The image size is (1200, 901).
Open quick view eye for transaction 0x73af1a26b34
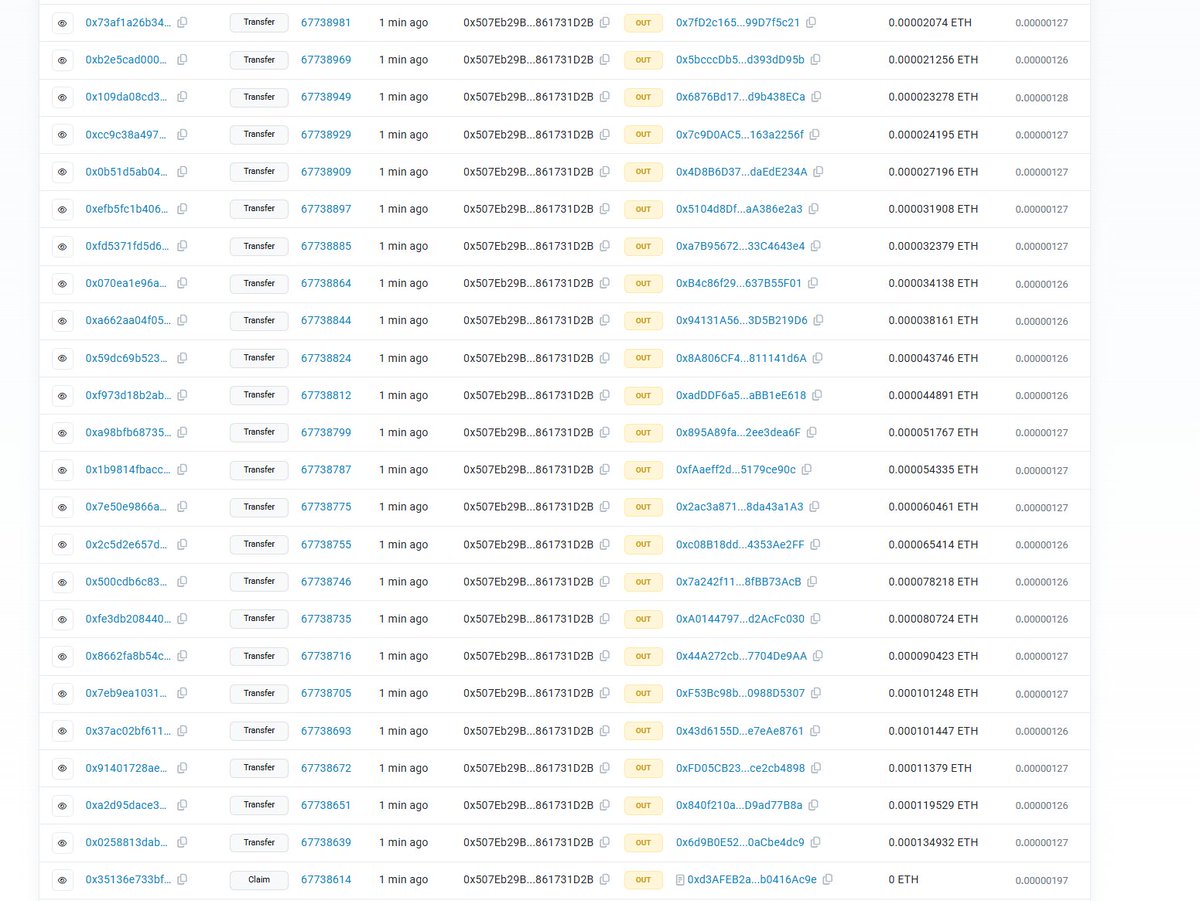62,22
